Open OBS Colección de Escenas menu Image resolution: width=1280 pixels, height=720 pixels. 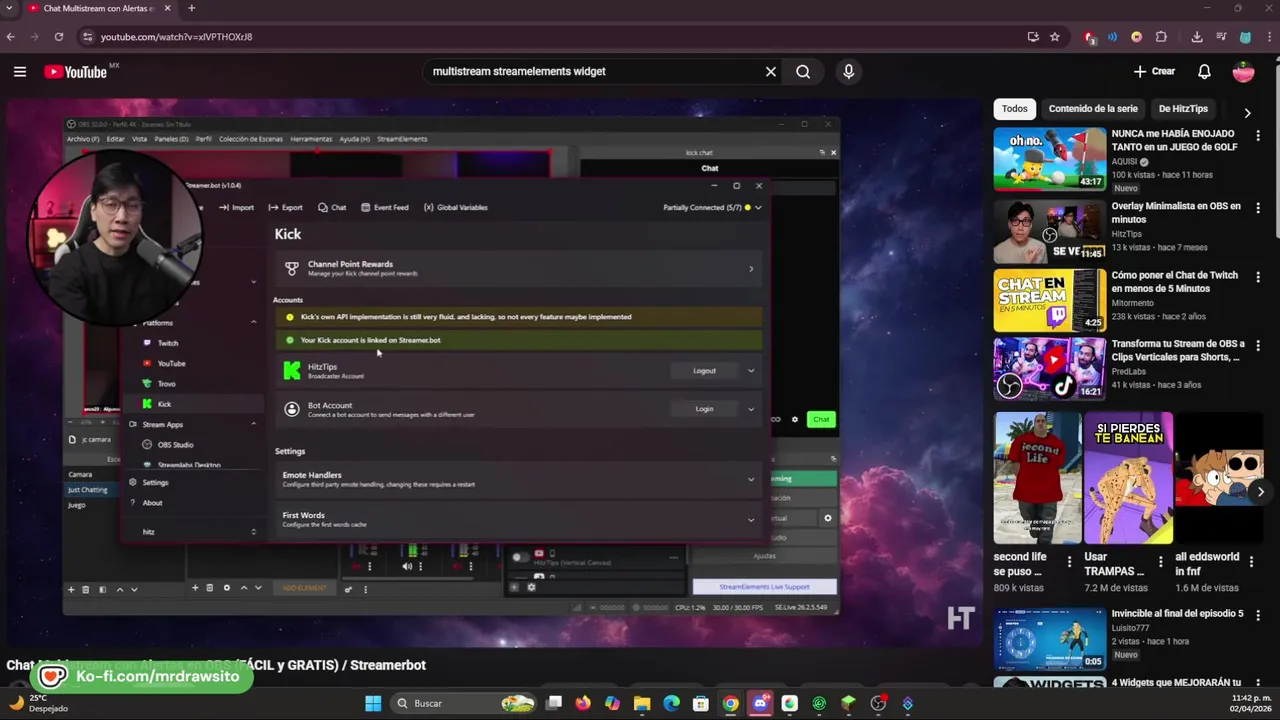(251, 139)
